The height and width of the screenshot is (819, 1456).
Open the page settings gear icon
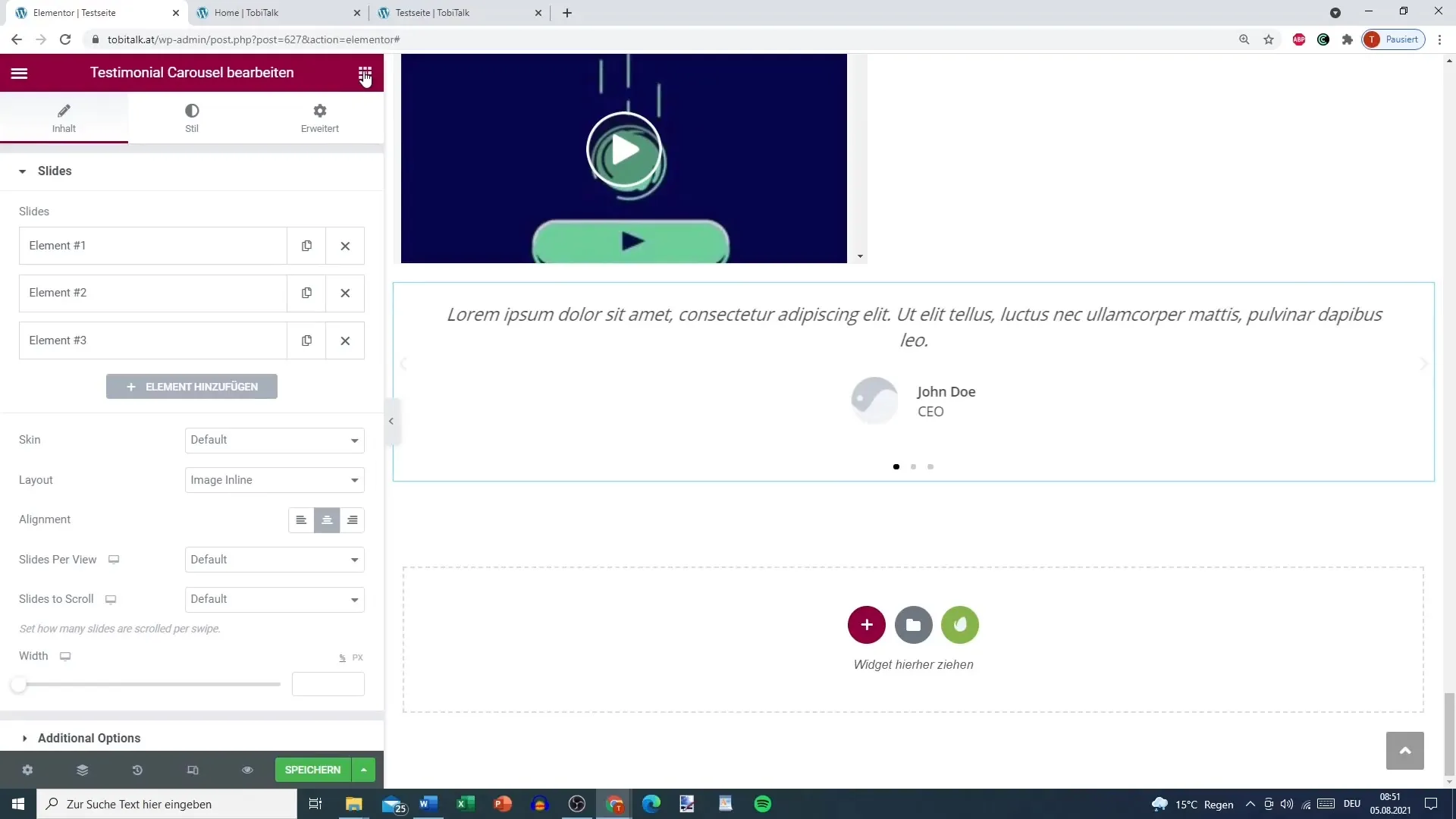tap(27, 770)
